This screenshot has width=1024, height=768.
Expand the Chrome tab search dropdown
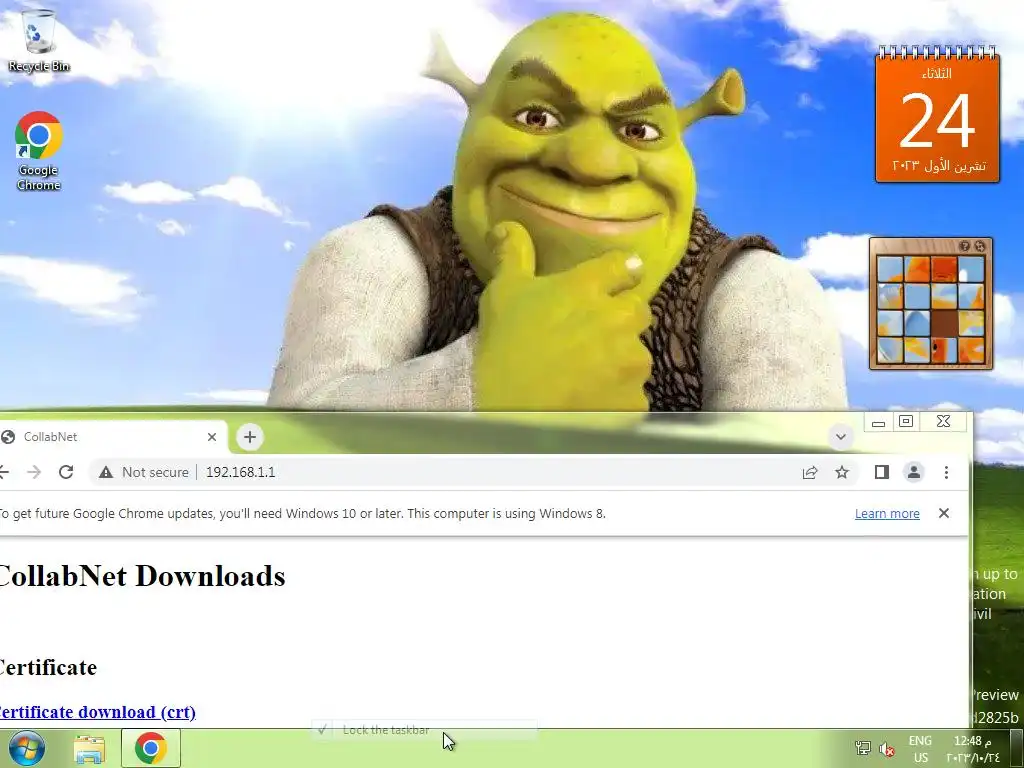(840, 437)
